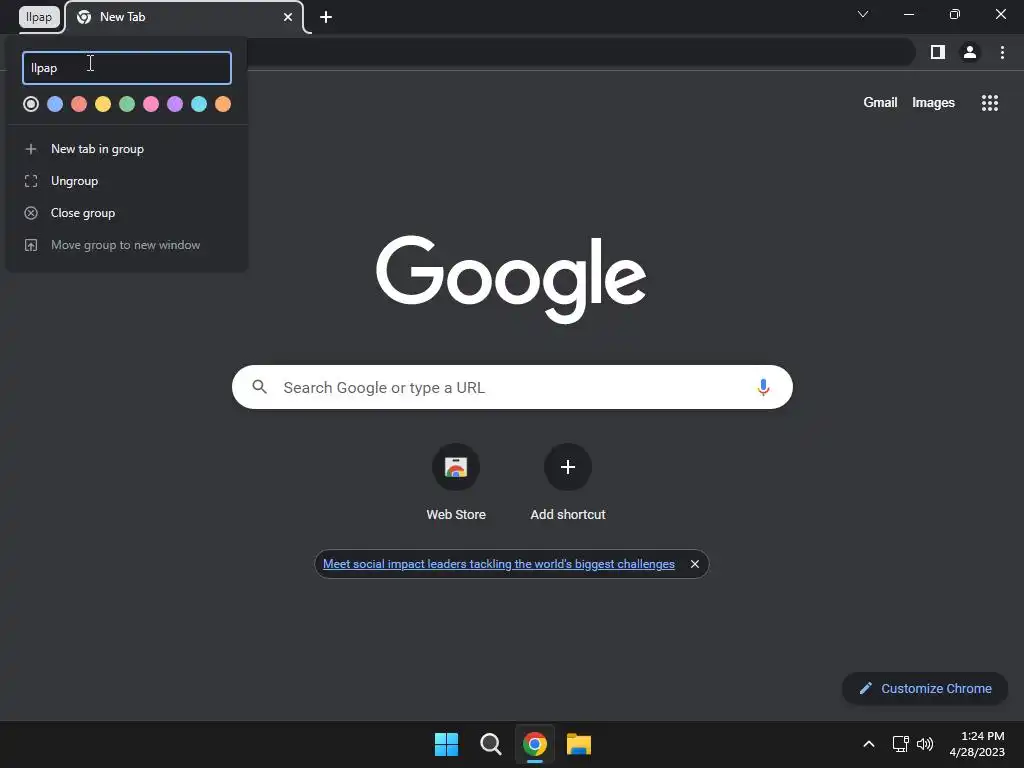Click the tab group name input field
Image resolution: width=1024 pixels, height=768 pixels.
pos(127,68)
